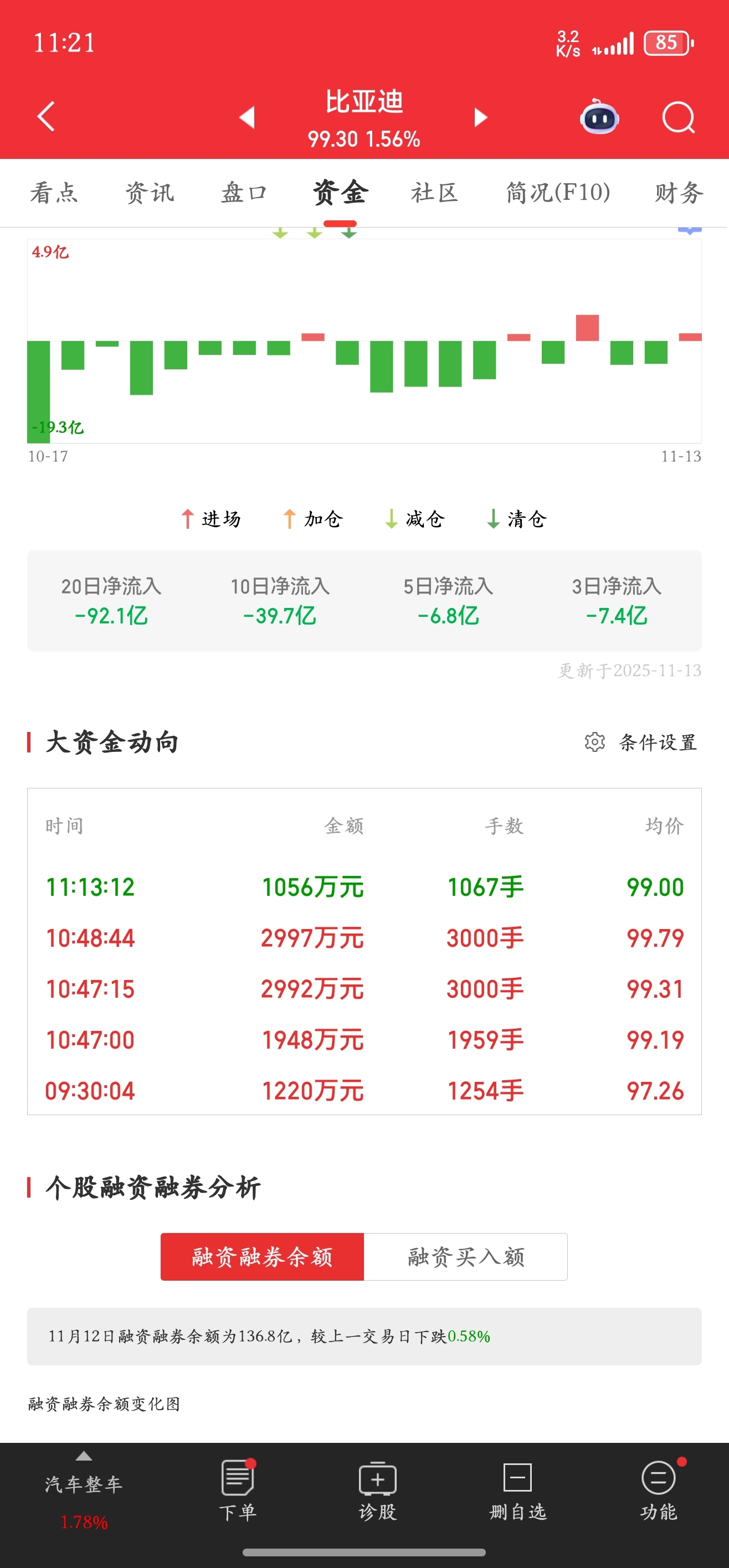Tap the tall red bar in chart
Screen dimensions: 729x1568
587,327
